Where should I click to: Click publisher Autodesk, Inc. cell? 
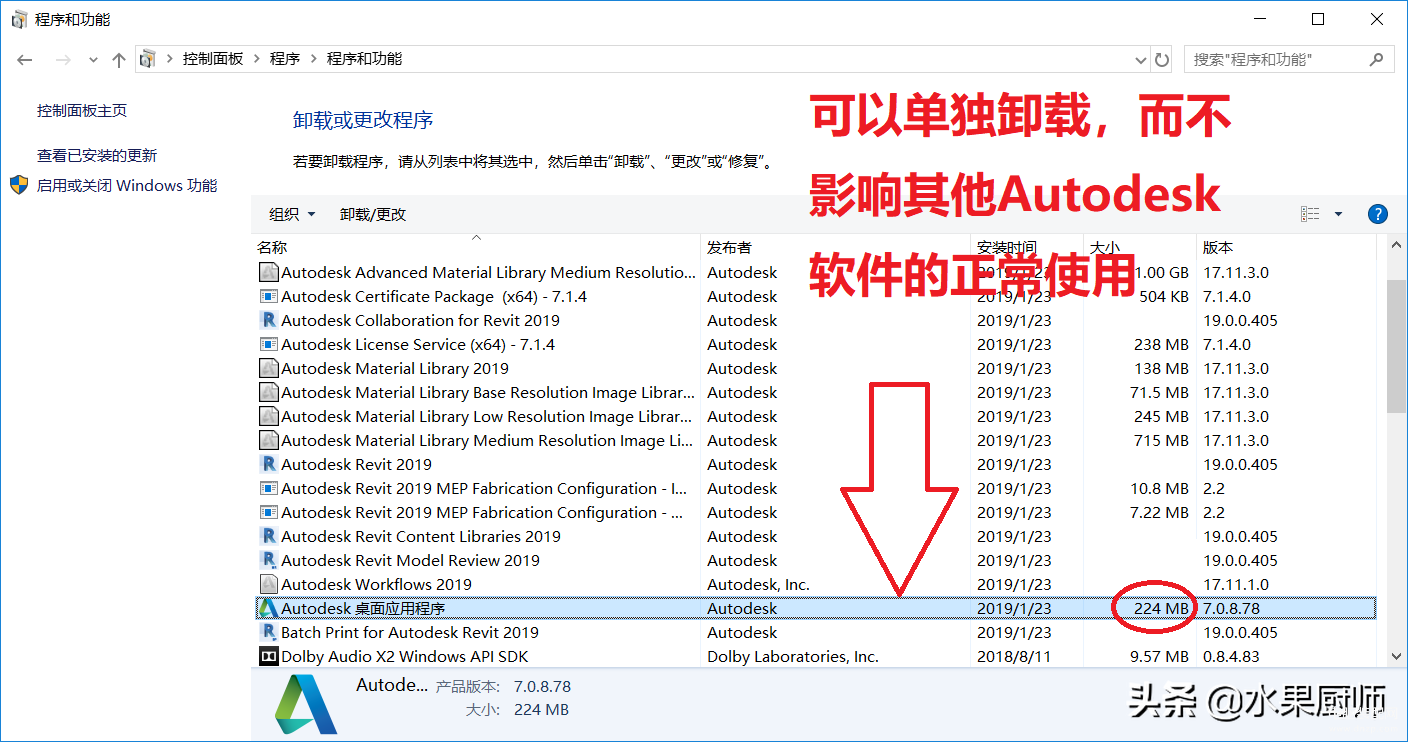(x=758, y=584)
